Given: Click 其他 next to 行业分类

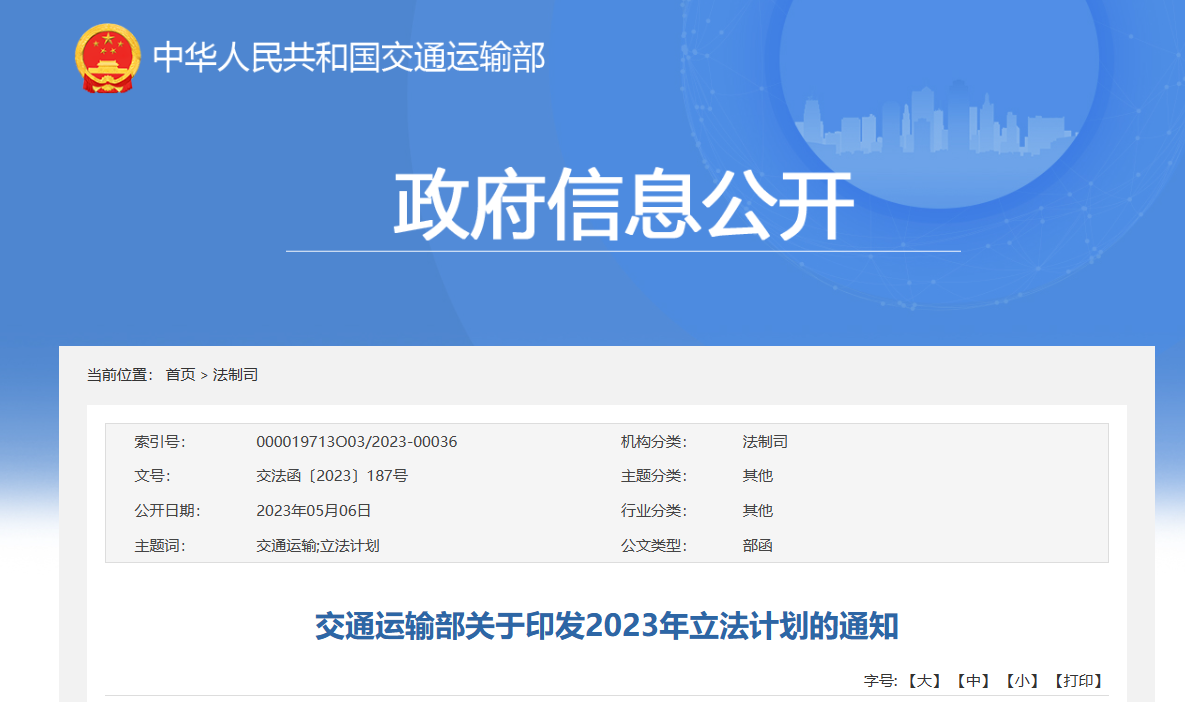Looking at the screenshot, I should coord(757,510).
